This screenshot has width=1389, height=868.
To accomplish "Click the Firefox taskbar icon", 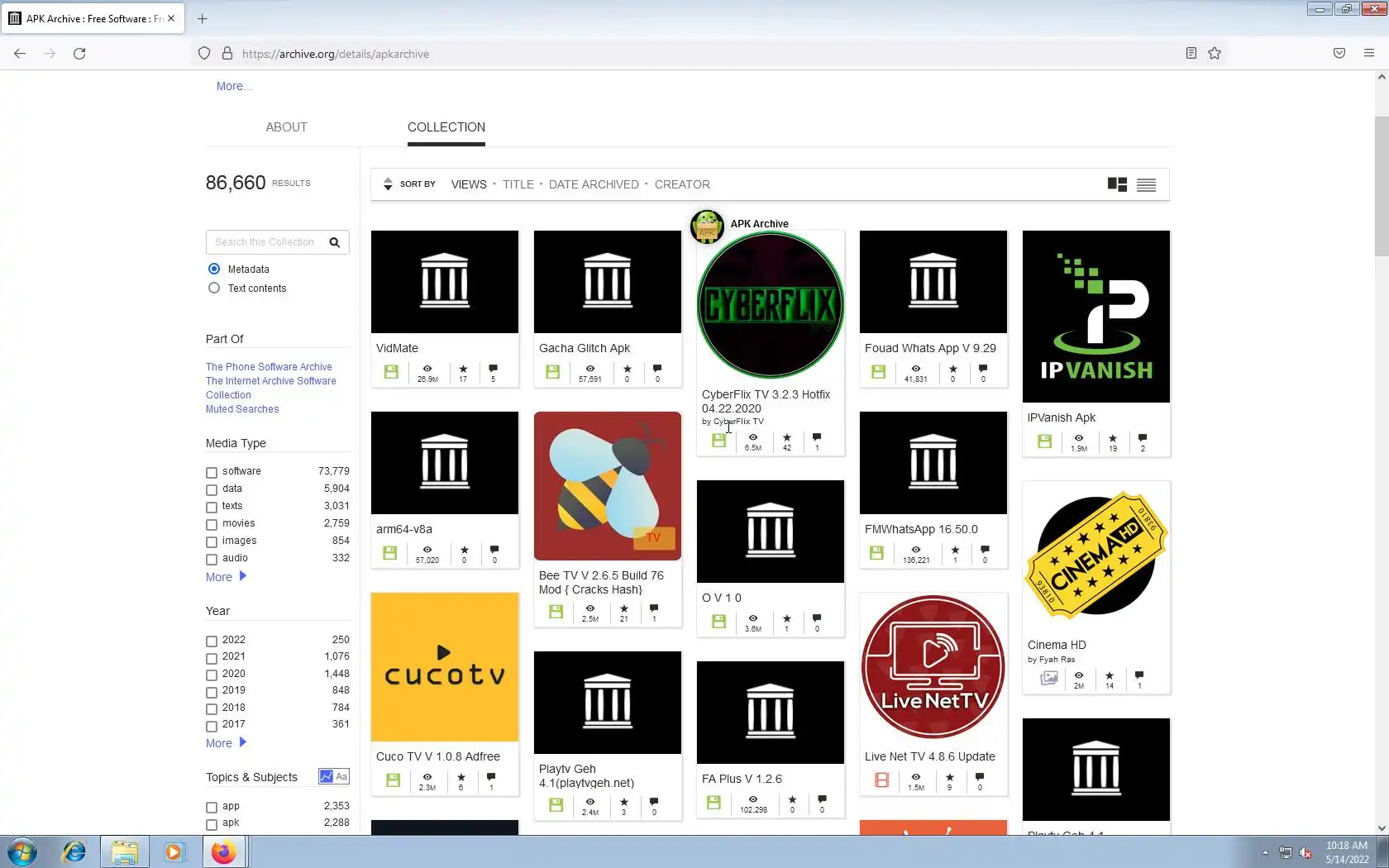I will pyautogui.click(x=223, y=851).
